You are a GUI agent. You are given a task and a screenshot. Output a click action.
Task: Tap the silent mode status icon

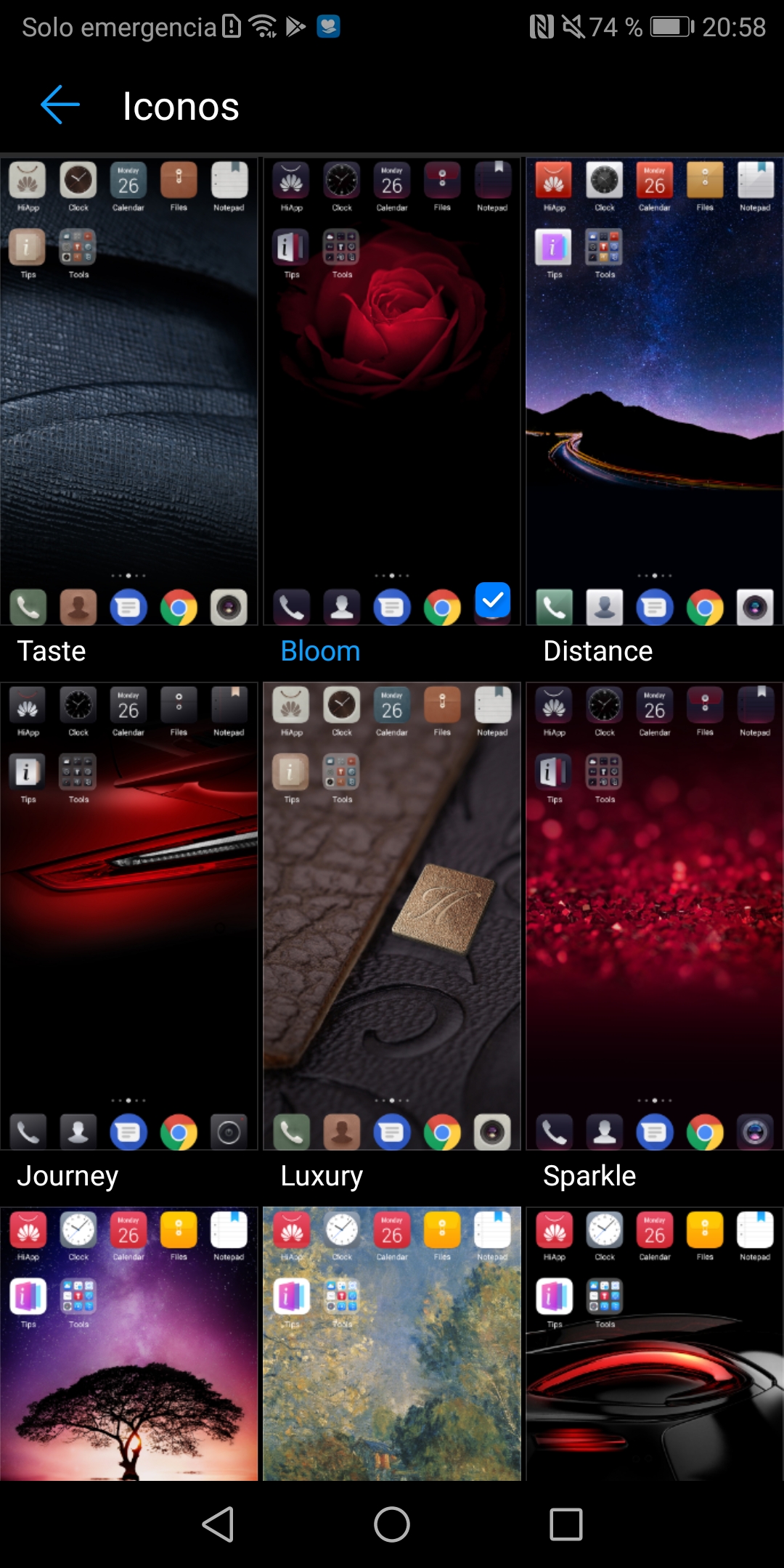tap(573, 28)
